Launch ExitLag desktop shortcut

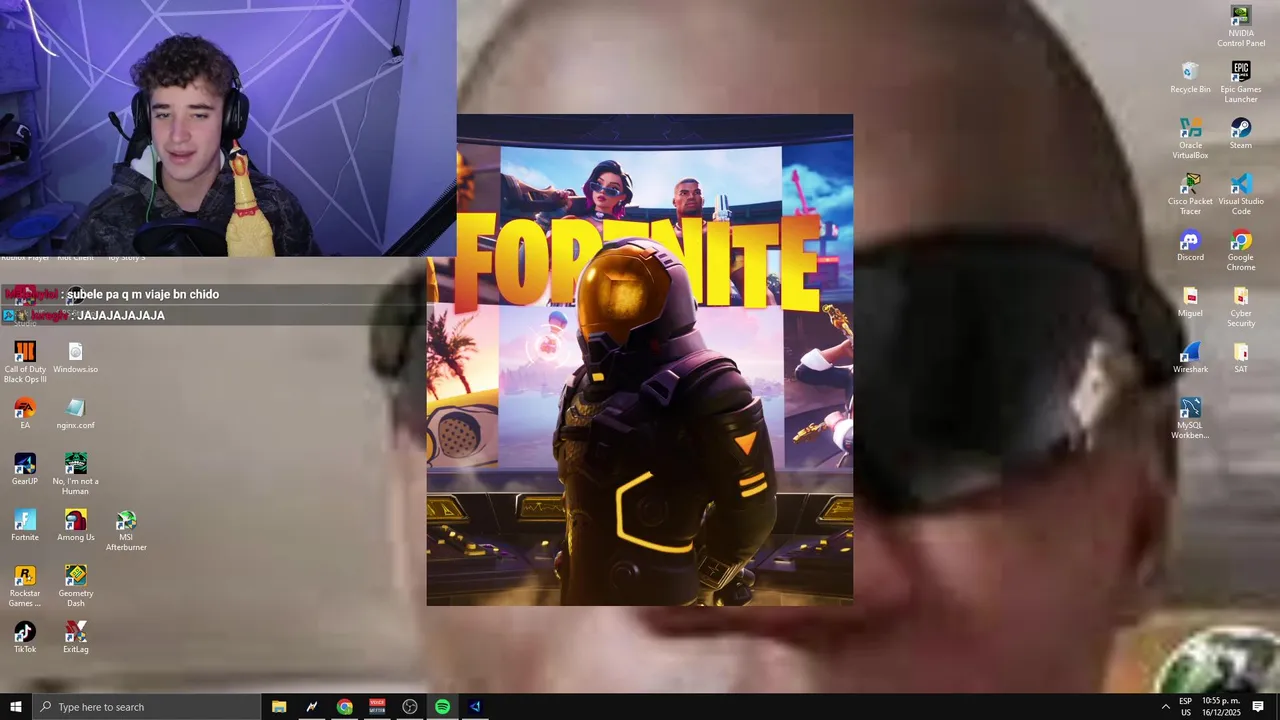click(x=75, y=638)
